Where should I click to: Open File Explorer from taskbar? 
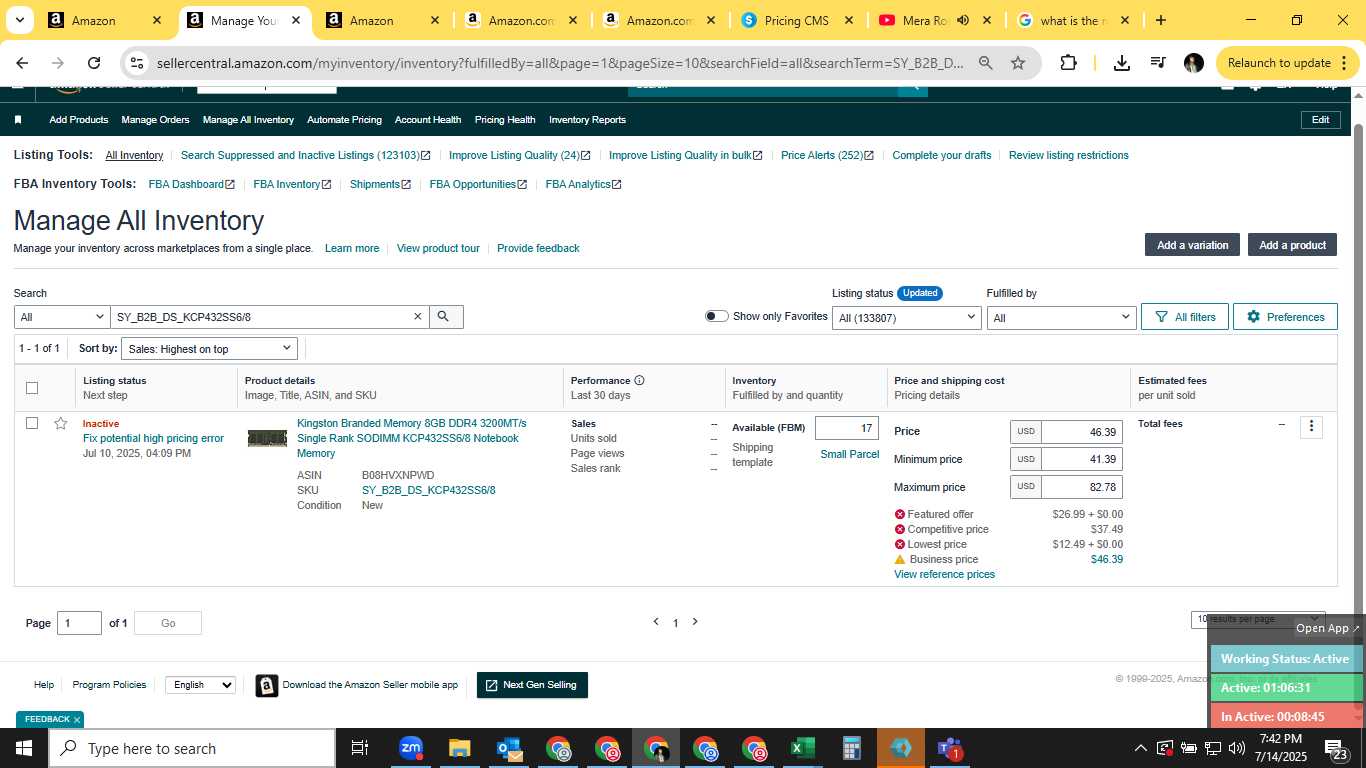pos(459,748)
